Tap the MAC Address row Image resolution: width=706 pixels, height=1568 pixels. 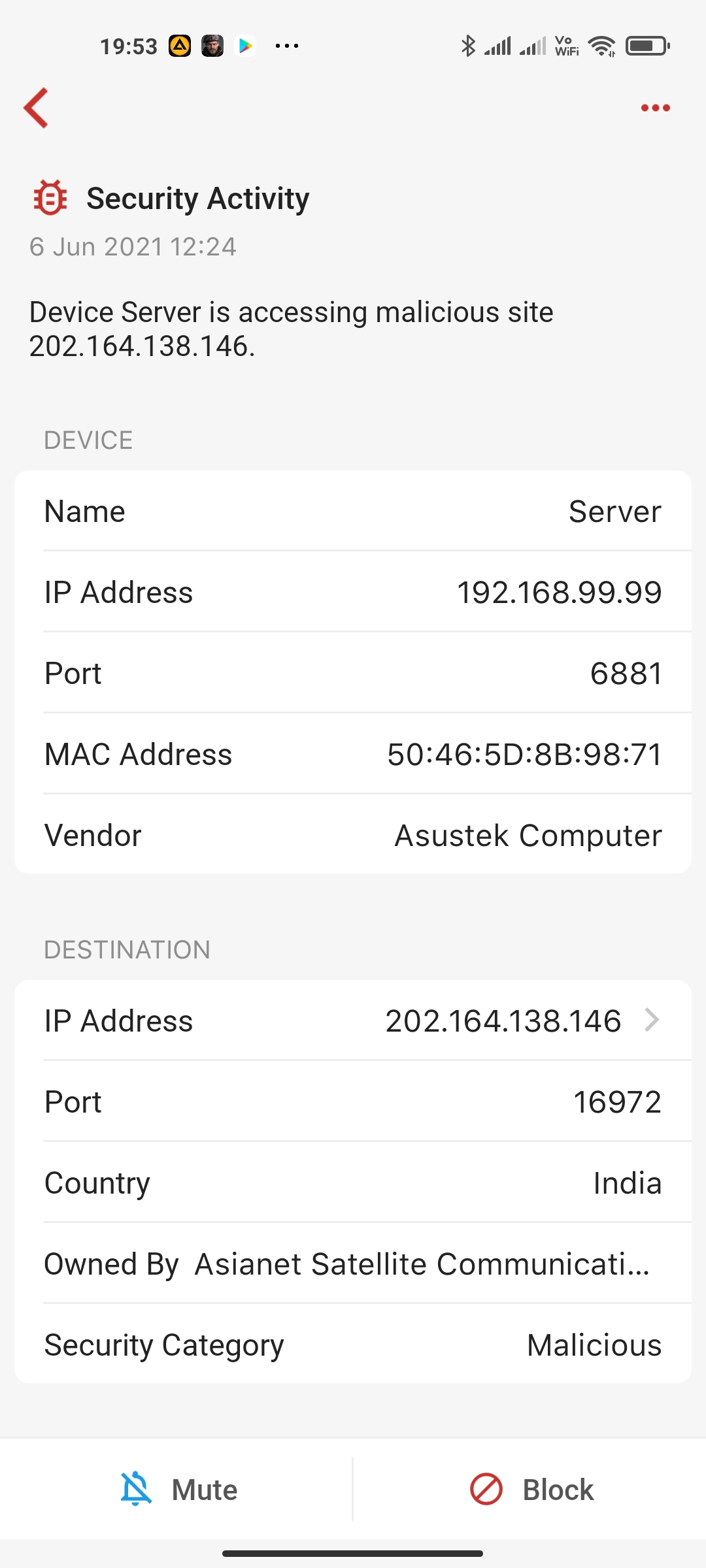pyautogui.click(x=353, y=754)
